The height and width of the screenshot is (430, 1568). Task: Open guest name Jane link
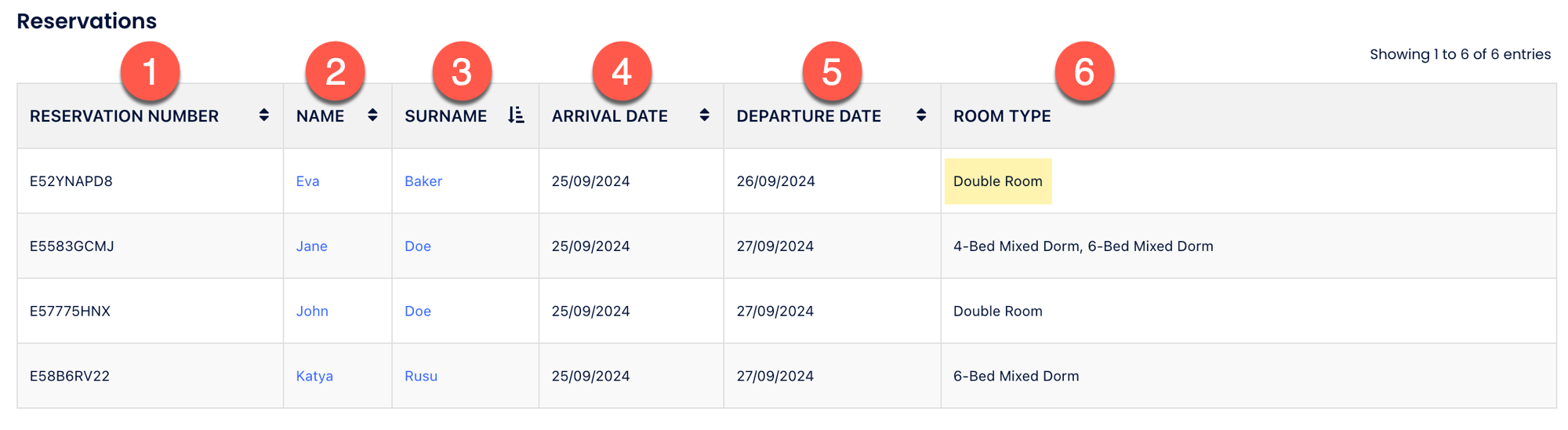click(311, 246)
